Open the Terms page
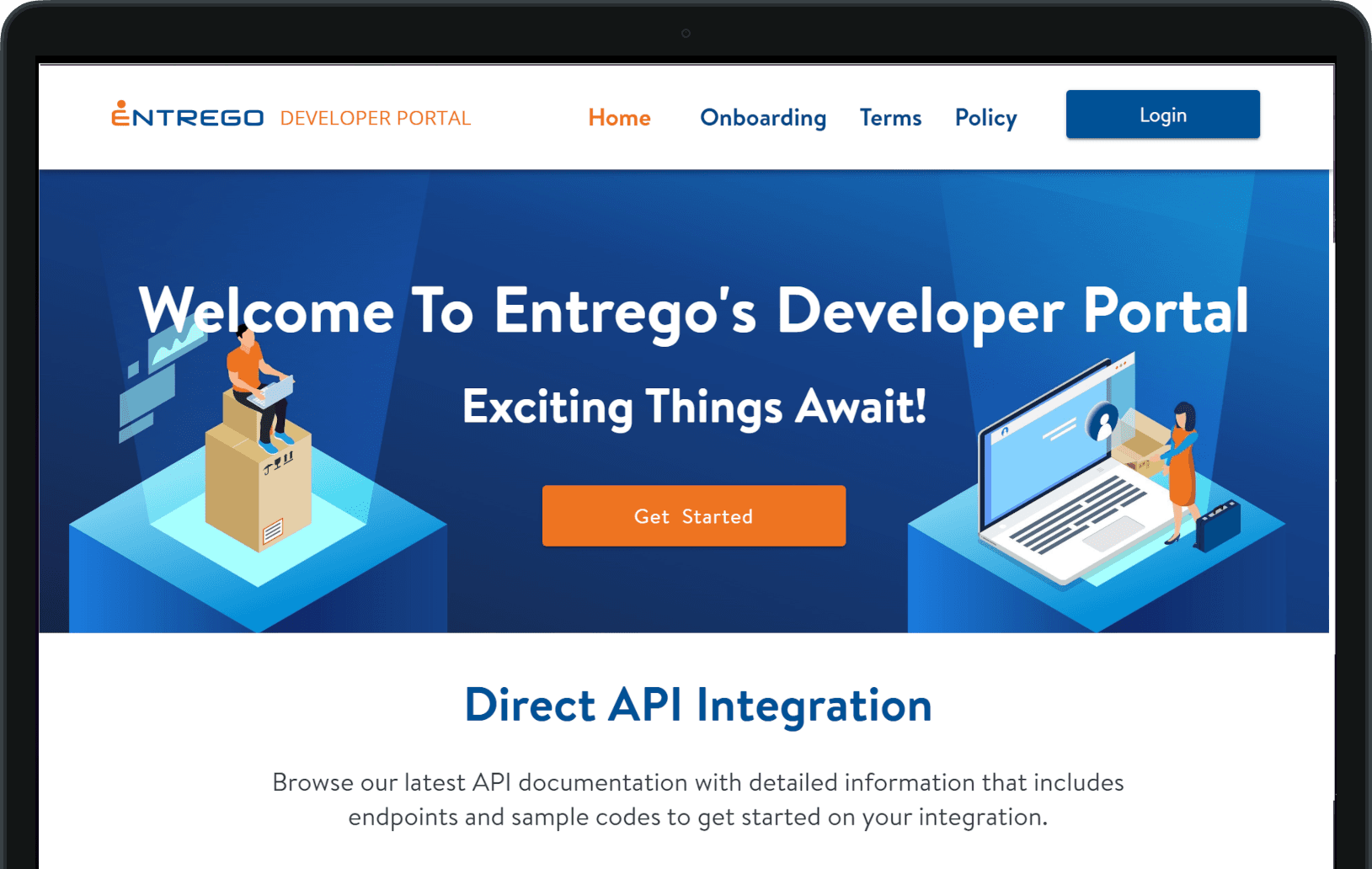Screen dimensions: 1372x869 coord(890,118)
